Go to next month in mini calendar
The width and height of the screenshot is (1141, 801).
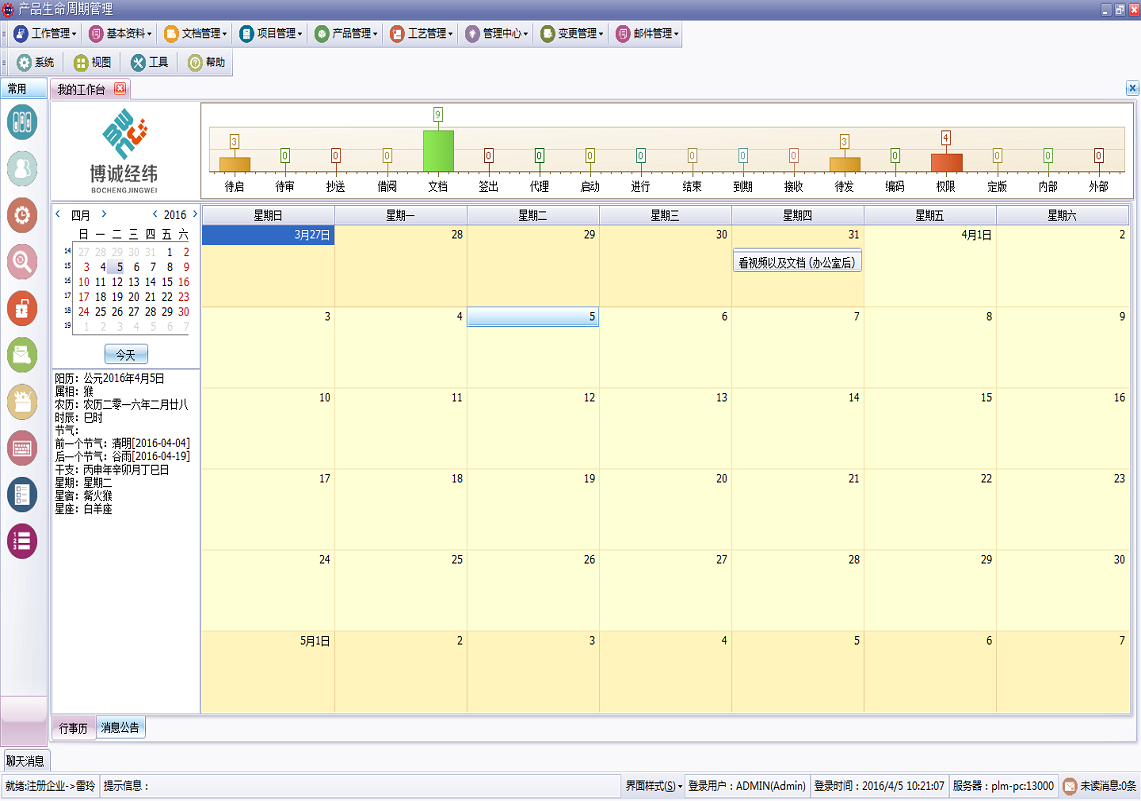tap(104, 214)
